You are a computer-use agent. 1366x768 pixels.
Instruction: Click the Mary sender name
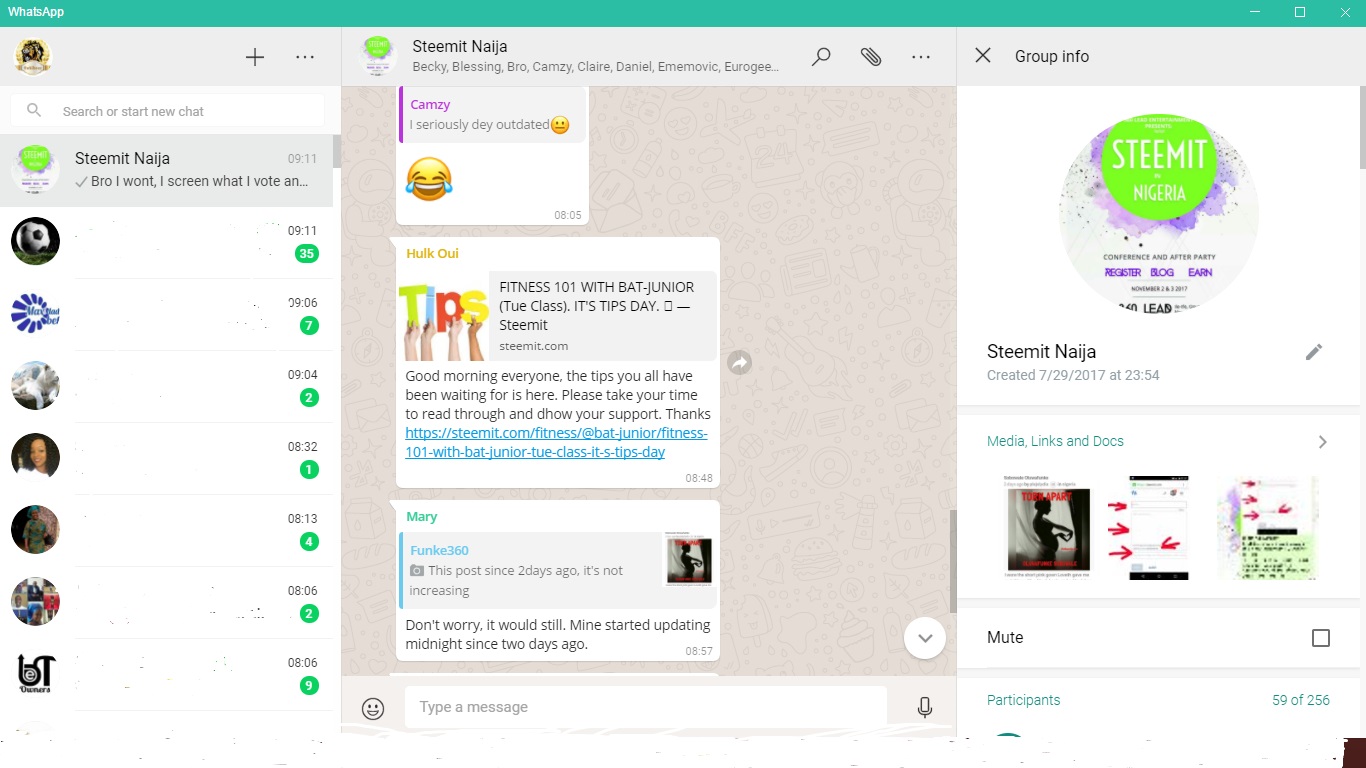421,517
